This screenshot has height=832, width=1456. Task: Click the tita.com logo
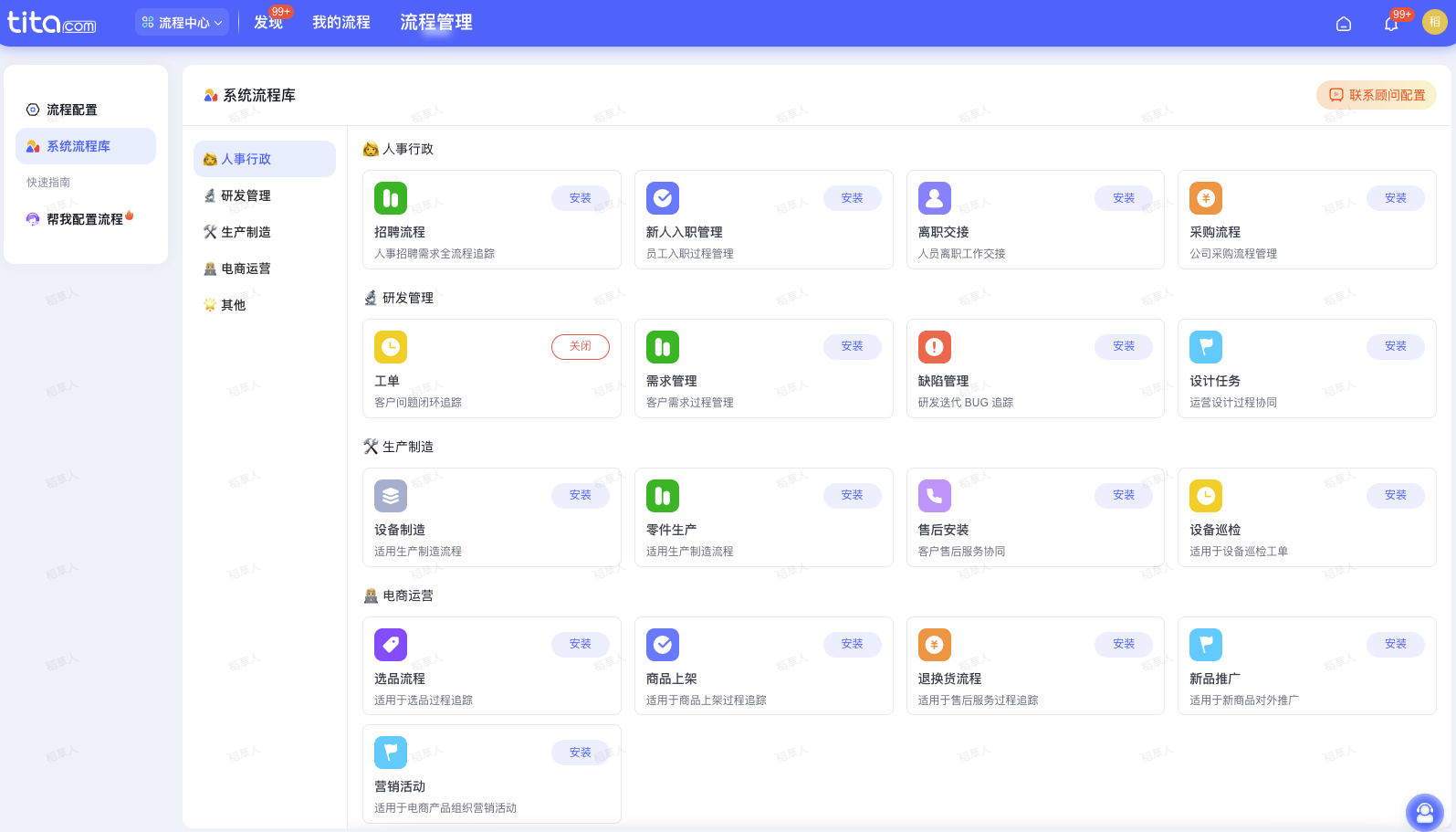coord(52,22)
